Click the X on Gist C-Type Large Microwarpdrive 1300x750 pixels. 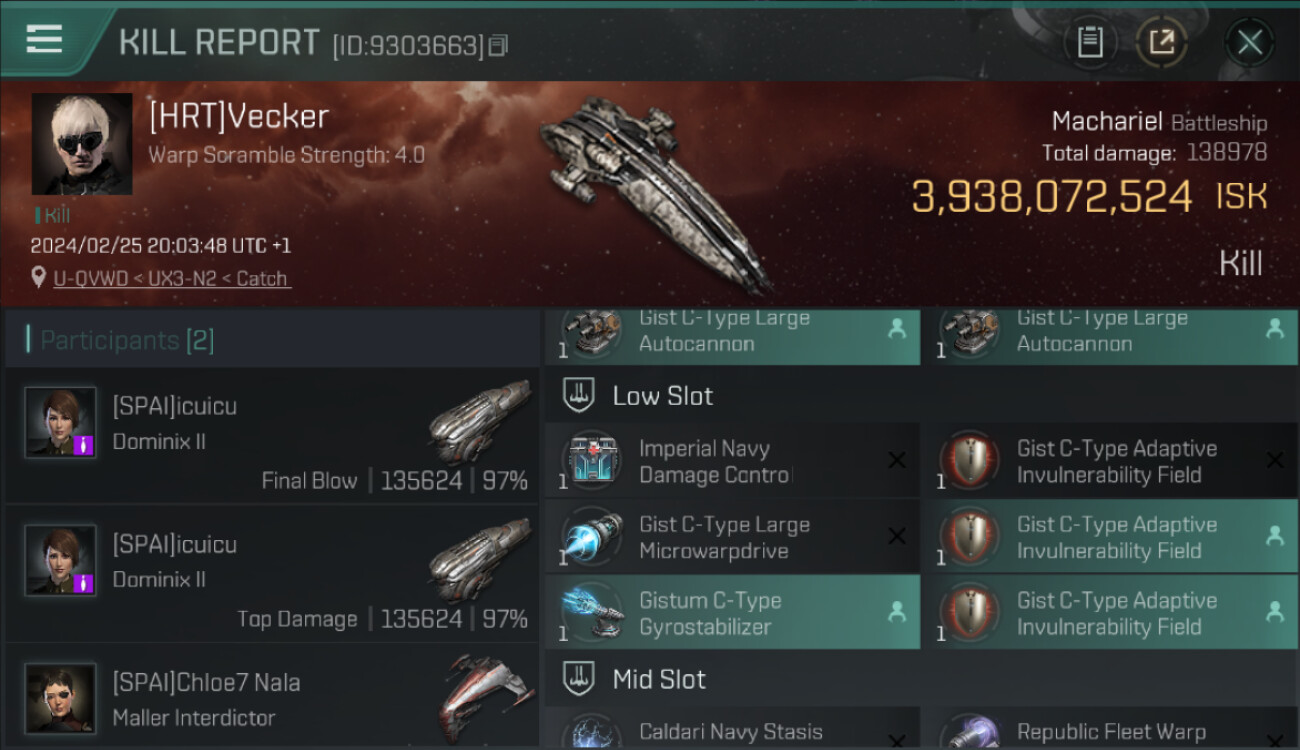[x=897, y=536]
